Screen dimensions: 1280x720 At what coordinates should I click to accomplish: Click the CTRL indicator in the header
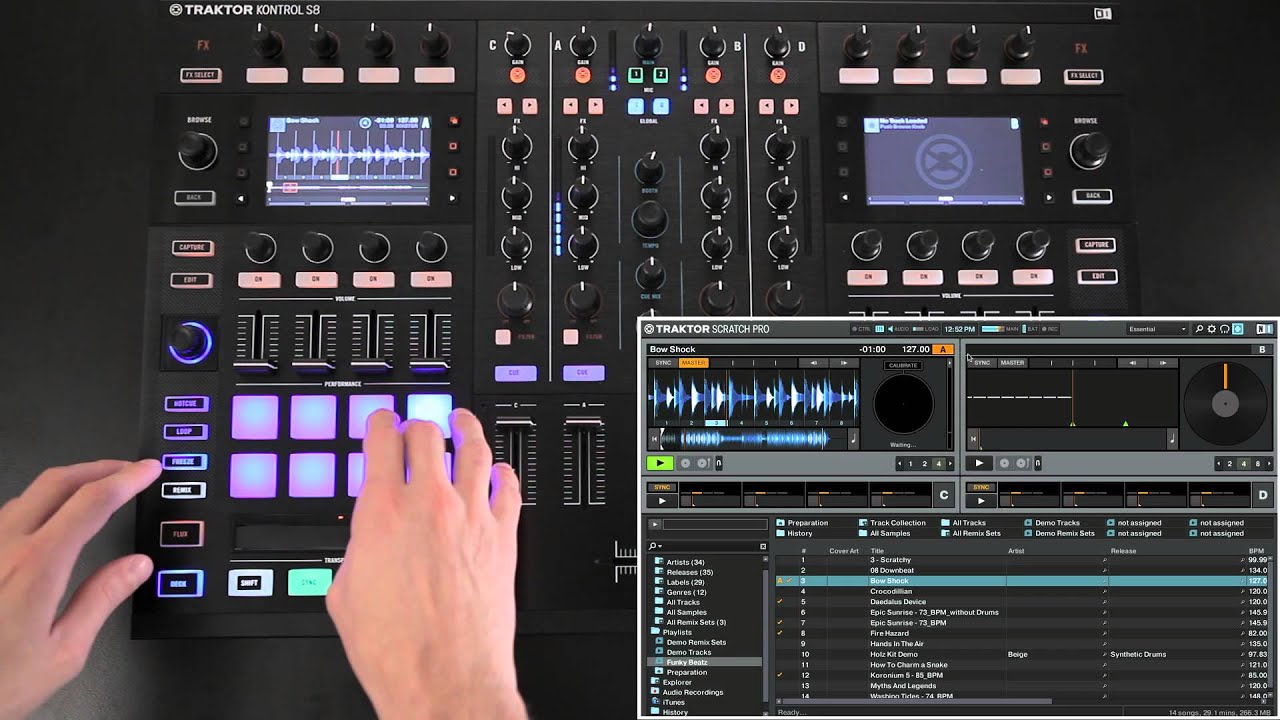861,329
